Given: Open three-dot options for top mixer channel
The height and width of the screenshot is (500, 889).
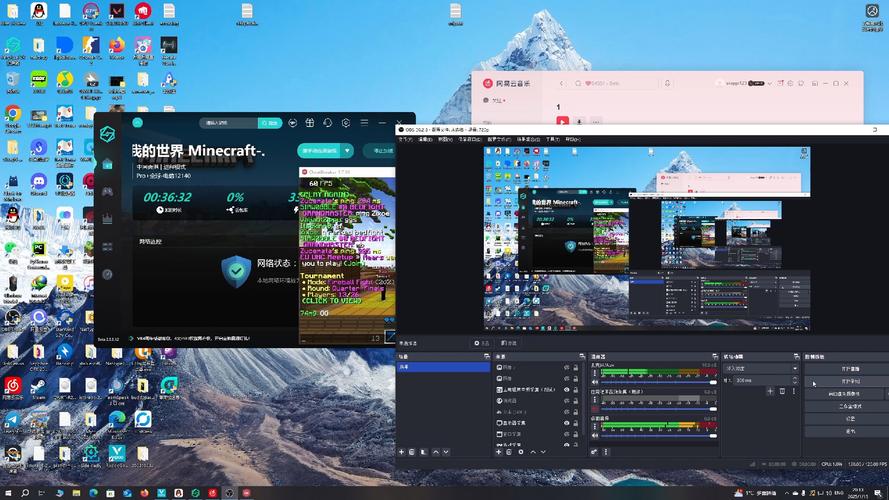Looking at the screenshot, I should [594, 372].
